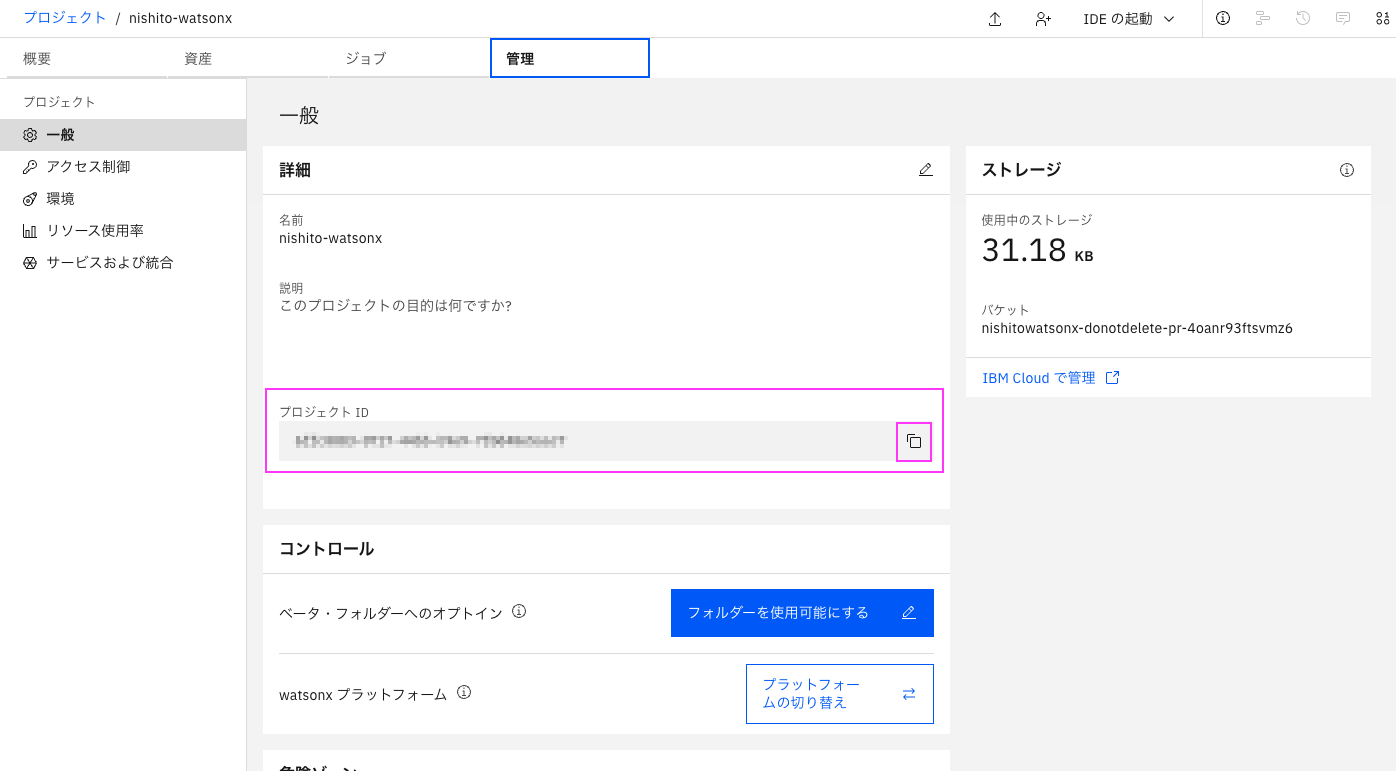This screenshot has height=771, width=1396.
Task: Open 環境 in the sidebar
Action: pyautogui.click(x=123, y=199)
